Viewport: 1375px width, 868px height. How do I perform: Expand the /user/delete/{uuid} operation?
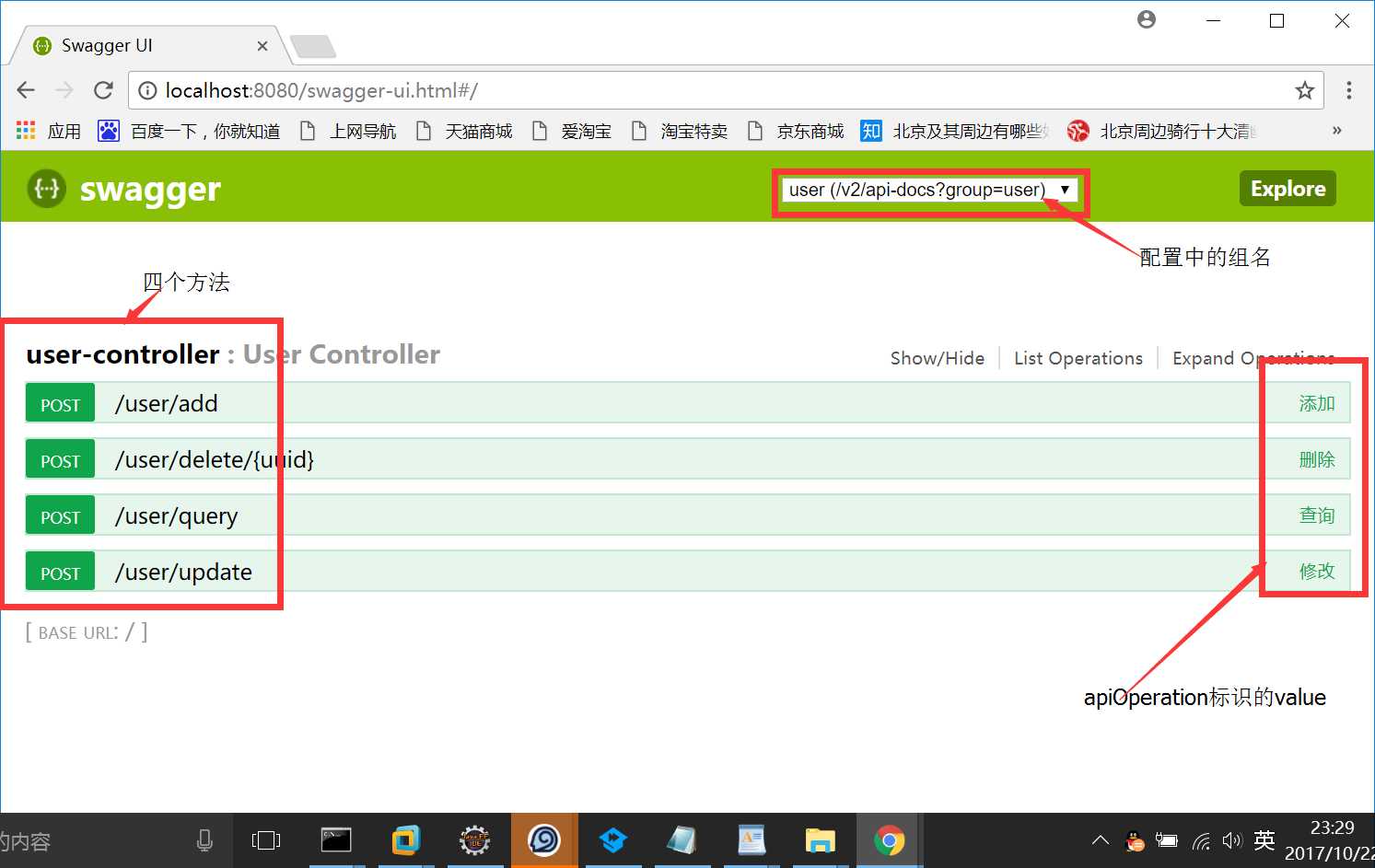coord(215,459)
